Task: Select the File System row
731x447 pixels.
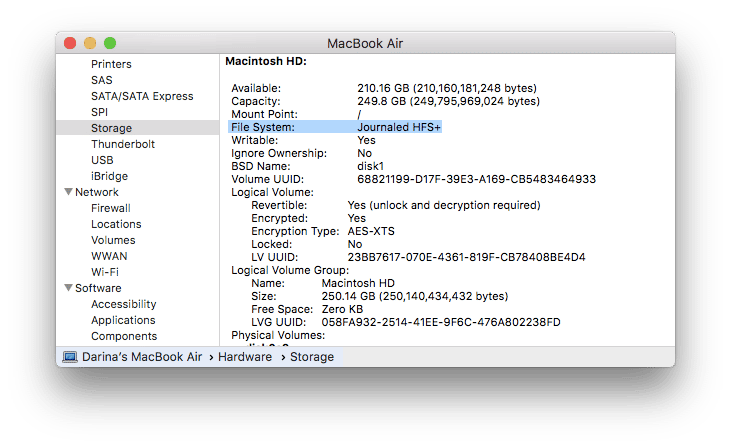Action: click(x=335, y=127)
